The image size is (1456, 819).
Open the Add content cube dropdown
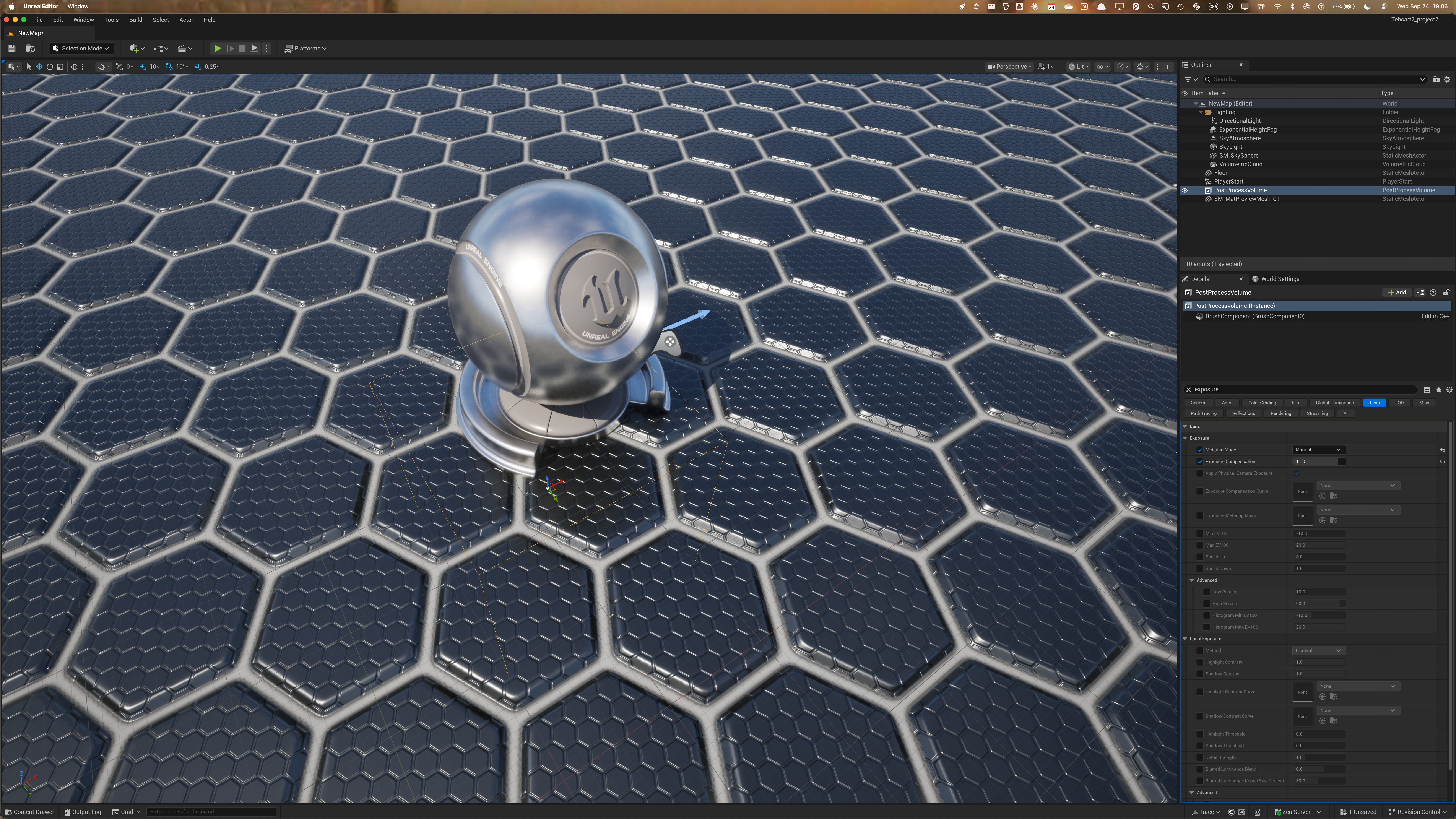click(137, 49)
